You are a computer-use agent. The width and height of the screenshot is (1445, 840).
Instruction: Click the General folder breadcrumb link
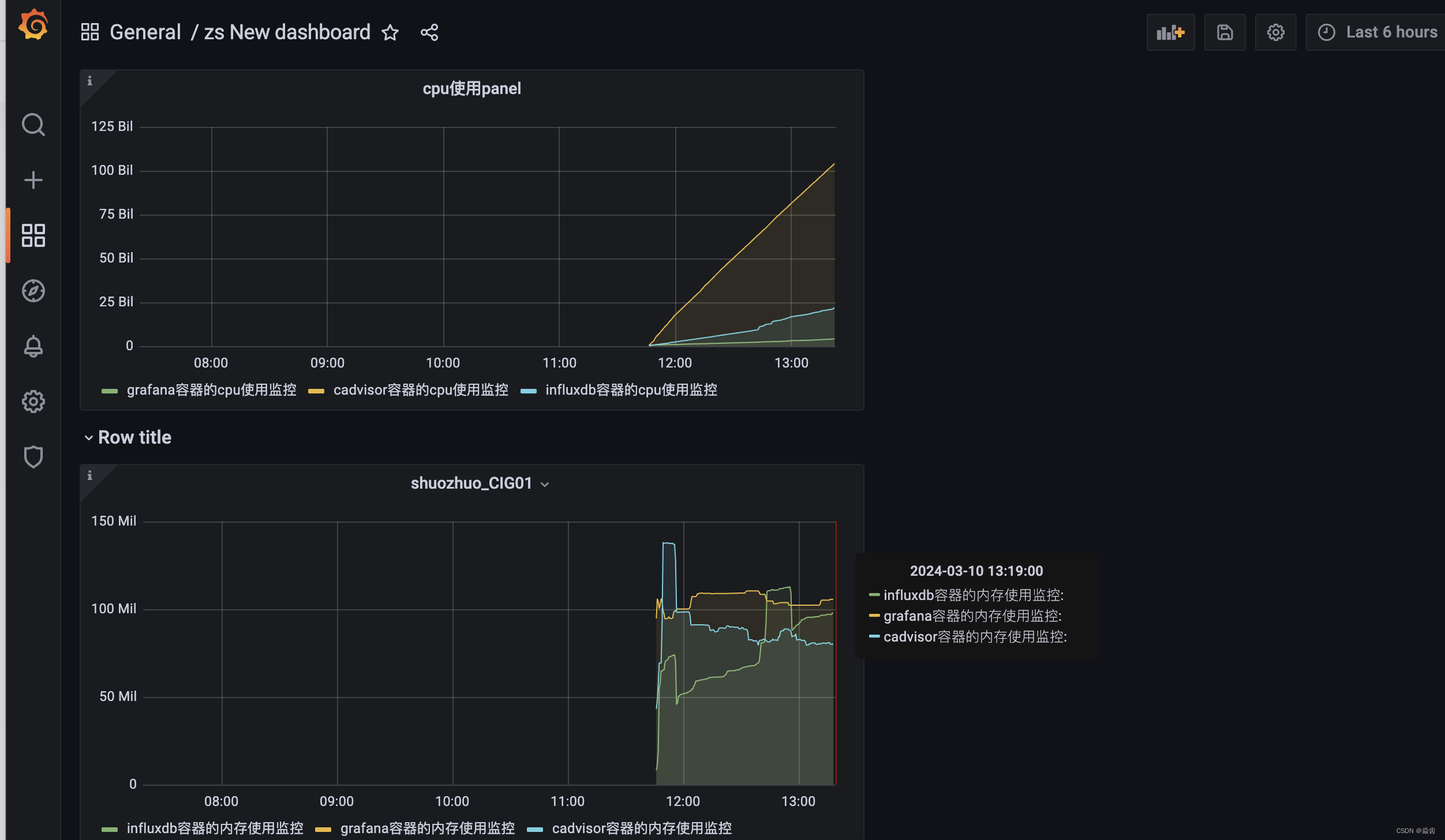(x=145, y=32)
